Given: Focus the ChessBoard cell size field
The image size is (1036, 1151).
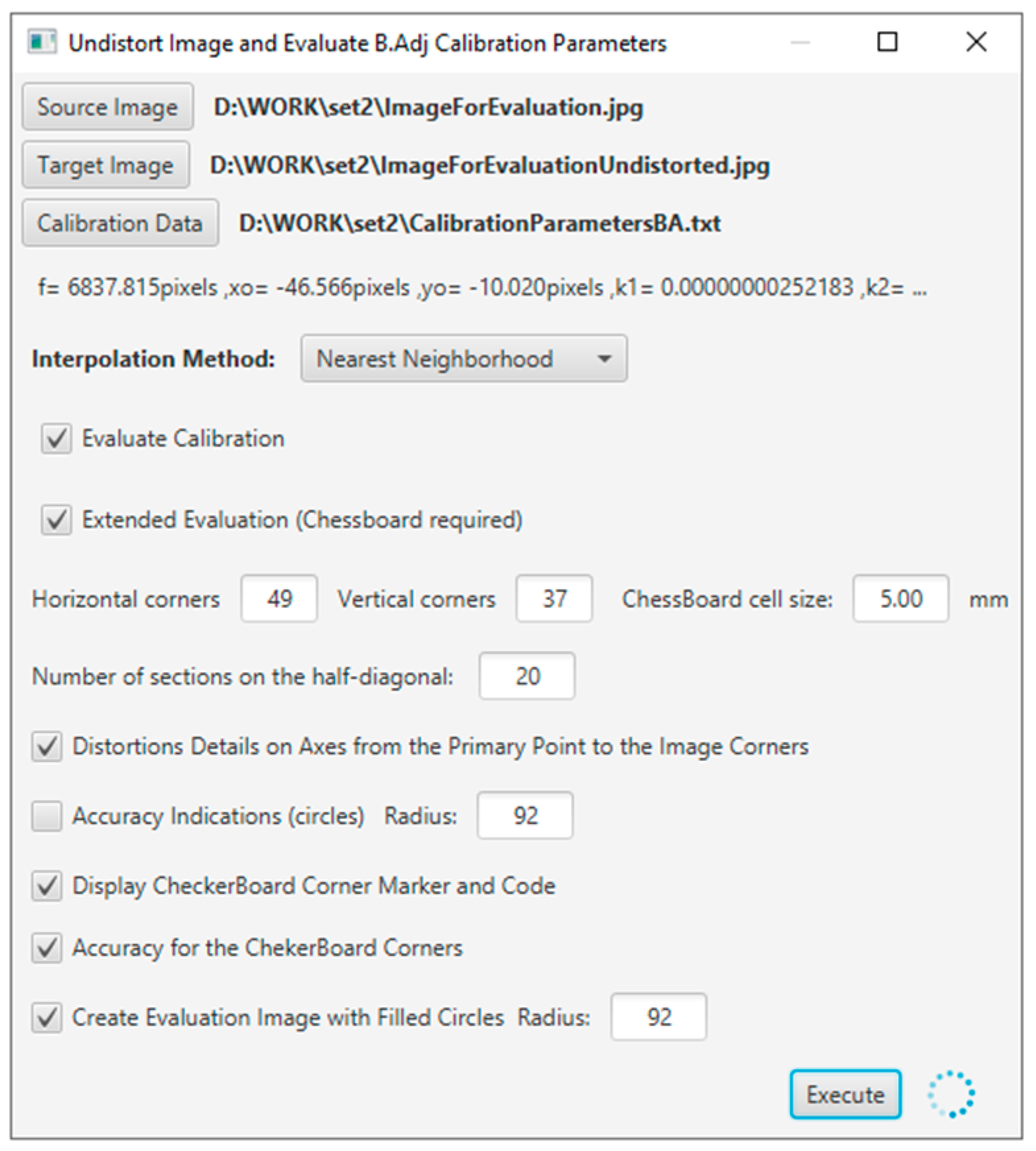Looking at the screenshot, I should coord(900,599).
